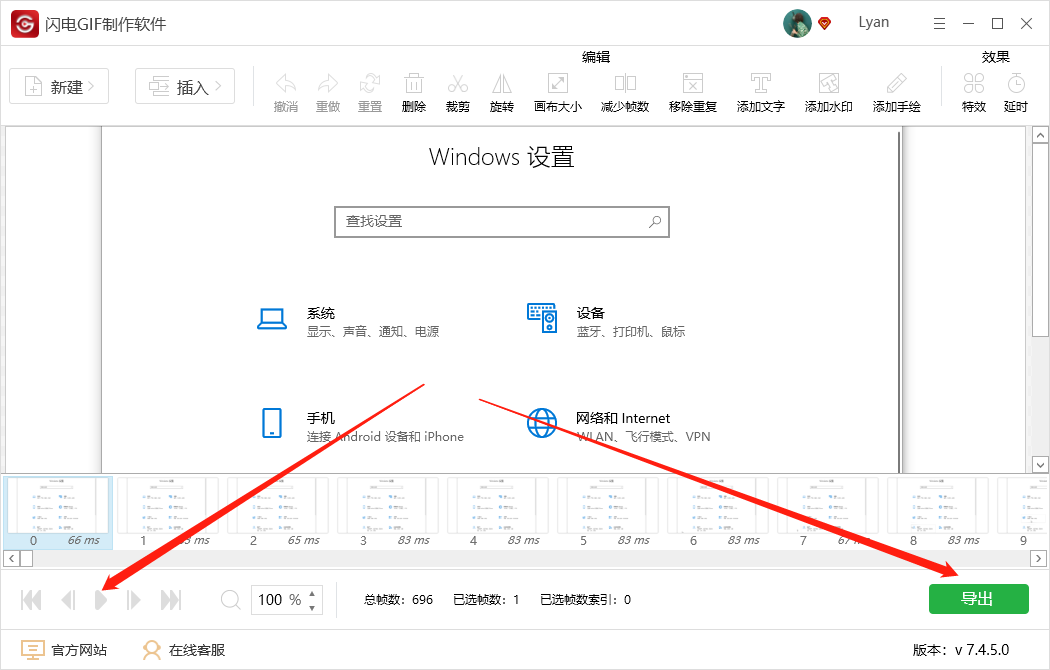Click Remove Duplicates (移除重复) icon
This screenshot has height=670, width=1050.
693,92
